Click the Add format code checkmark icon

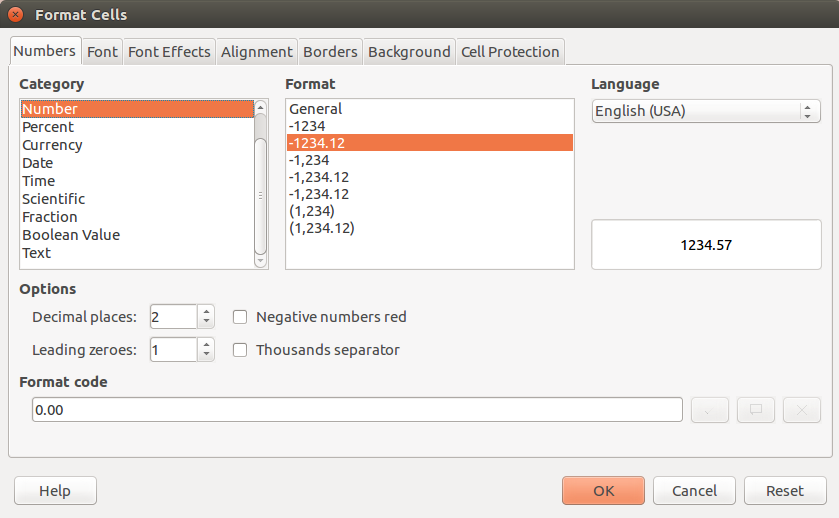709,410
